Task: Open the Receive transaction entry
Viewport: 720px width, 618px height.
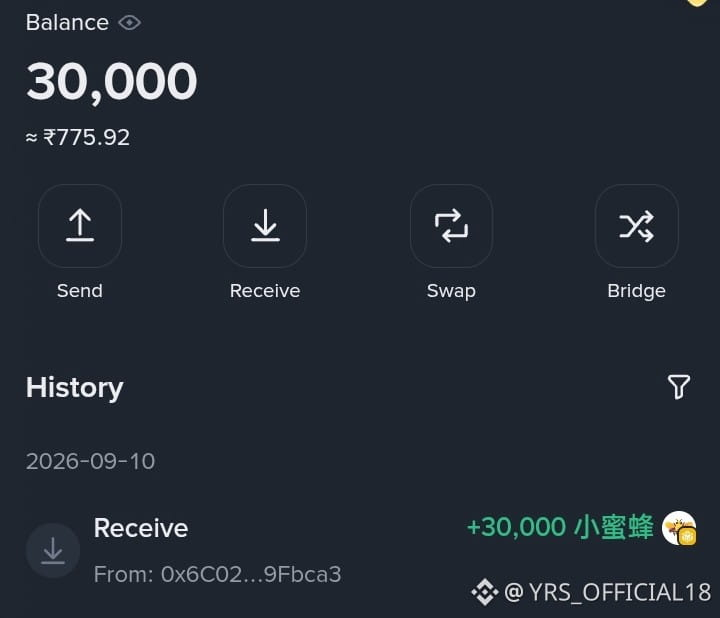Action: pos(361,550)
